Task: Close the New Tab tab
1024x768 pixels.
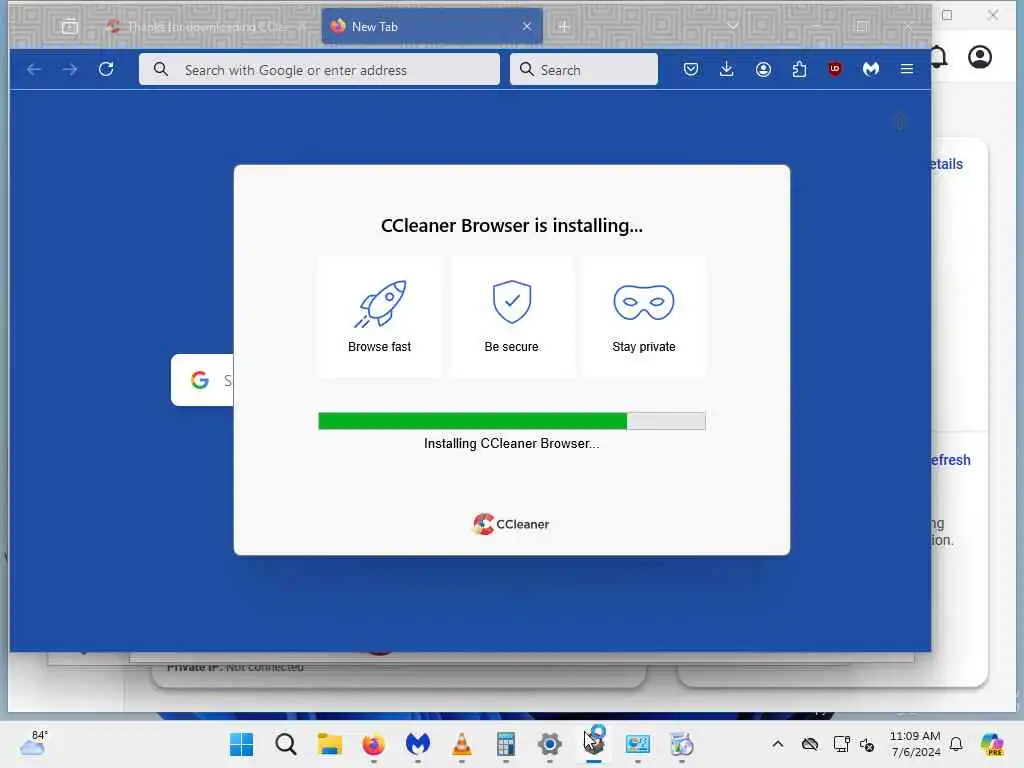Action: pos(526,26)
